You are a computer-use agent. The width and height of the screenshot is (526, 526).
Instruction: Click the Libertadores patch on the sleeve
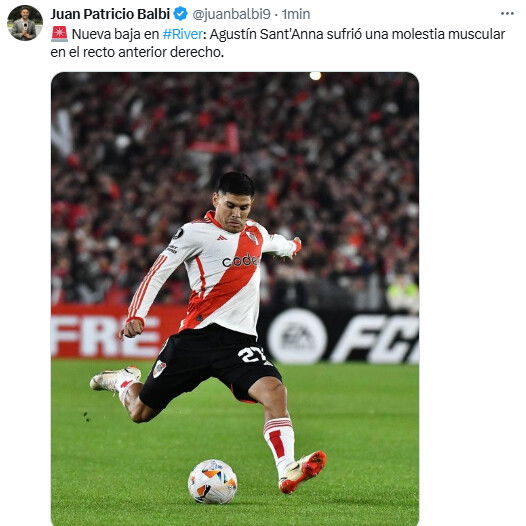click(178, 233)
